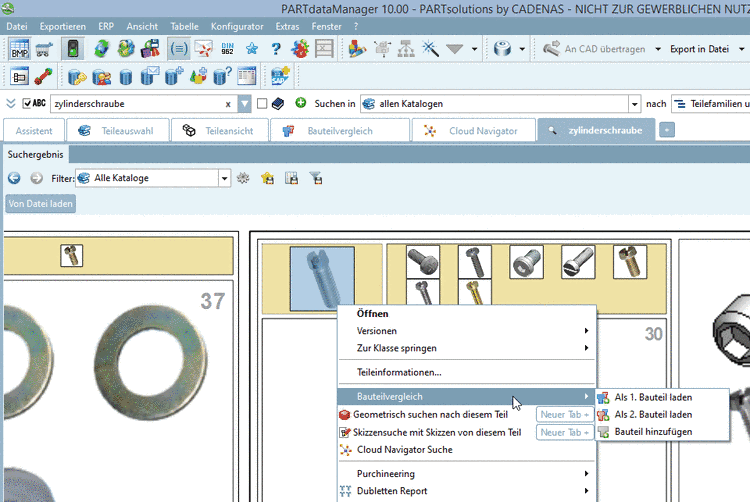The height and width of the screenshot is (502, 750).
Task: Click the 'An CAD übertragen' button
Action: click(x=596, y=49)
